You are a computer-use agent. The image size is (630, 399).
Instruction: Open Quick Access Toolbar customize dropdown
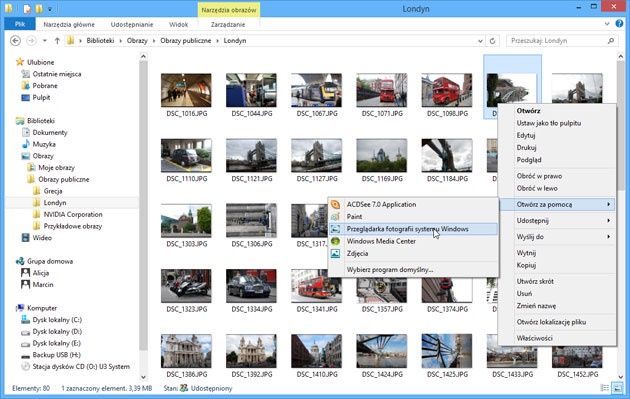50,8
